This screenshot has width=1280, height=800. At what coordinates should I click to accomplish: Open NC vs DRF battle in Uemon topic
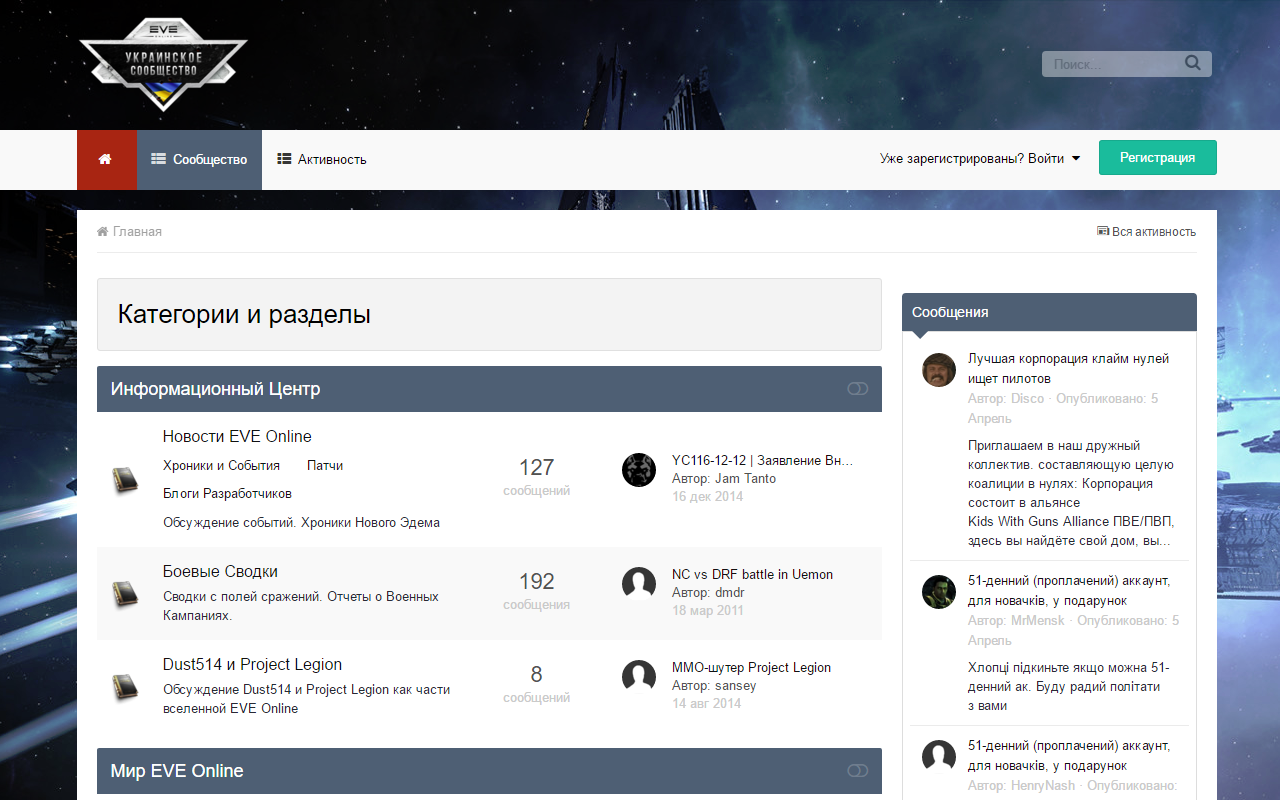(x=752, y=575)
